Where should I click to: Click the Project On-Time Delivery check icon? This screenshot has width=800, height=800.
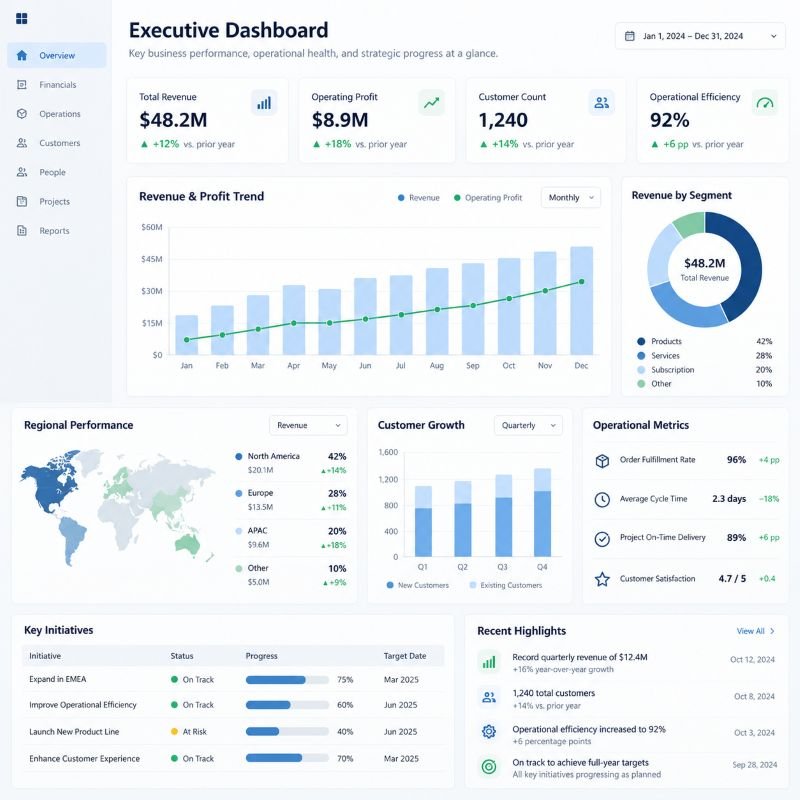(x=602, y=539)
